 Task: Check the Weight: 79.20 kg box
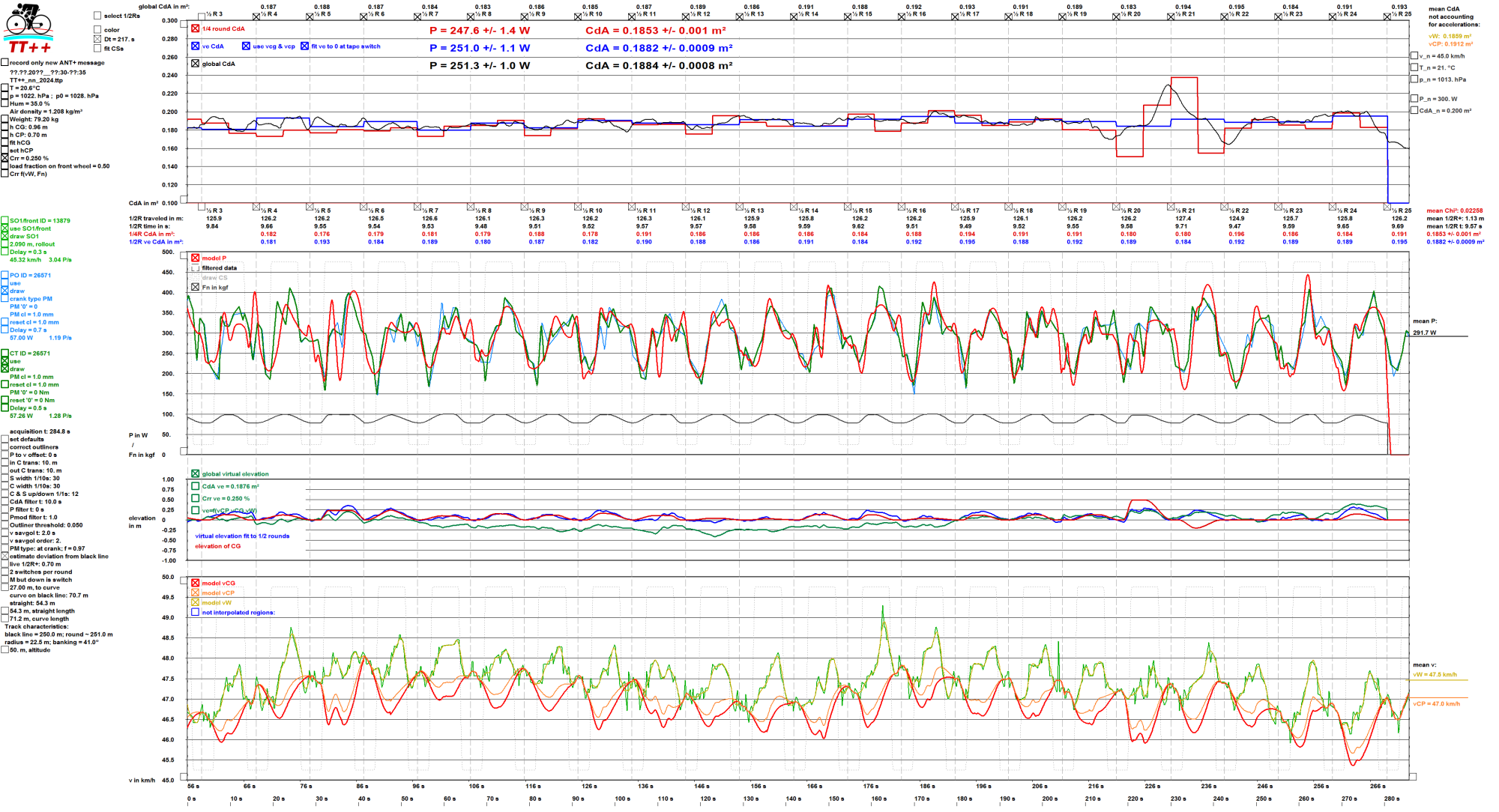(x=4, y=119)
